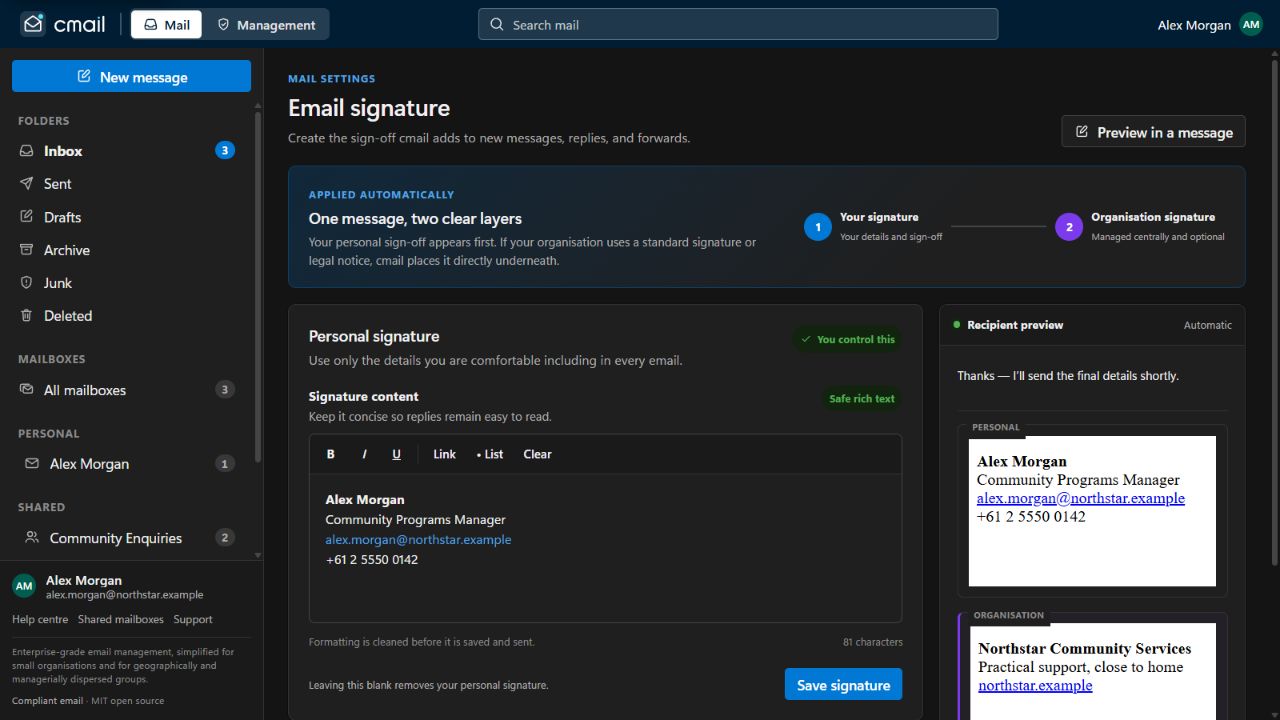
Task: Toggle bold formatting in signature editor
Action: click(x=331, y=454)
